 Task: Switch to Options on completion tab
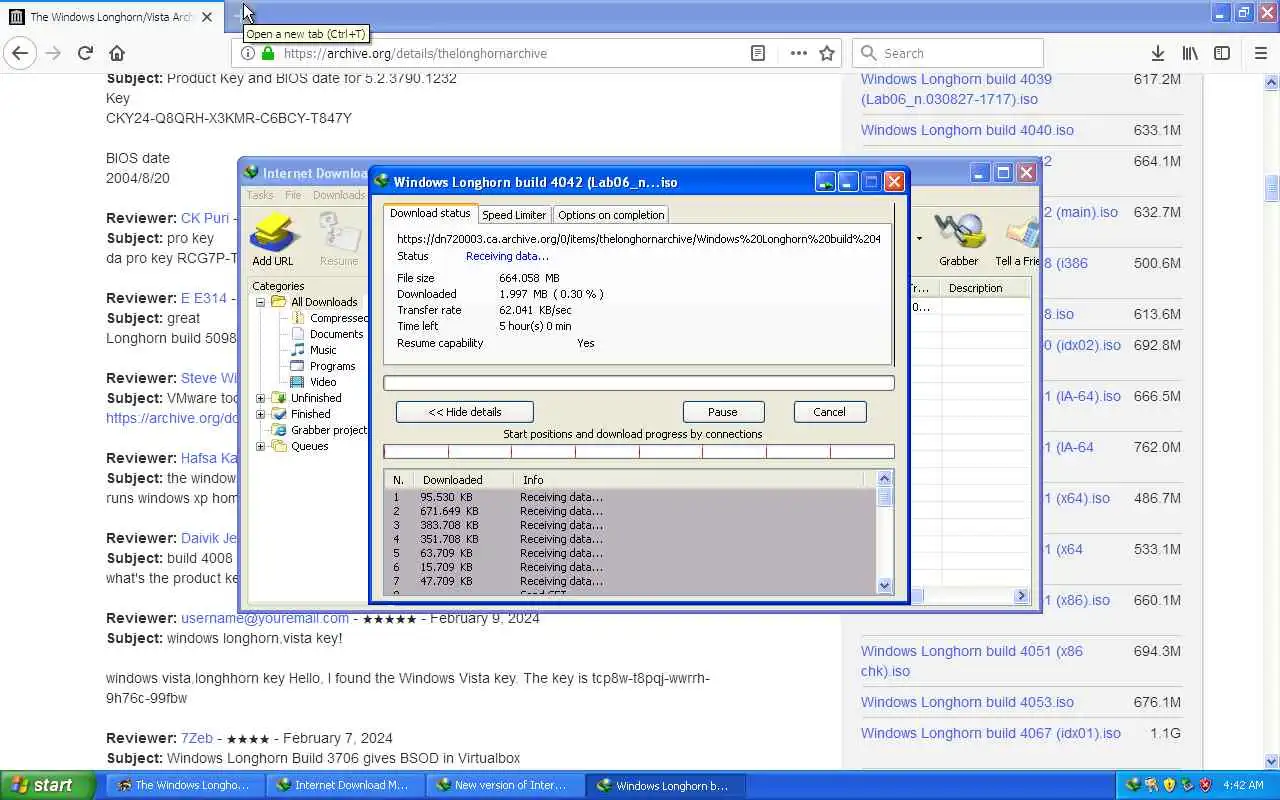[611, 215]
